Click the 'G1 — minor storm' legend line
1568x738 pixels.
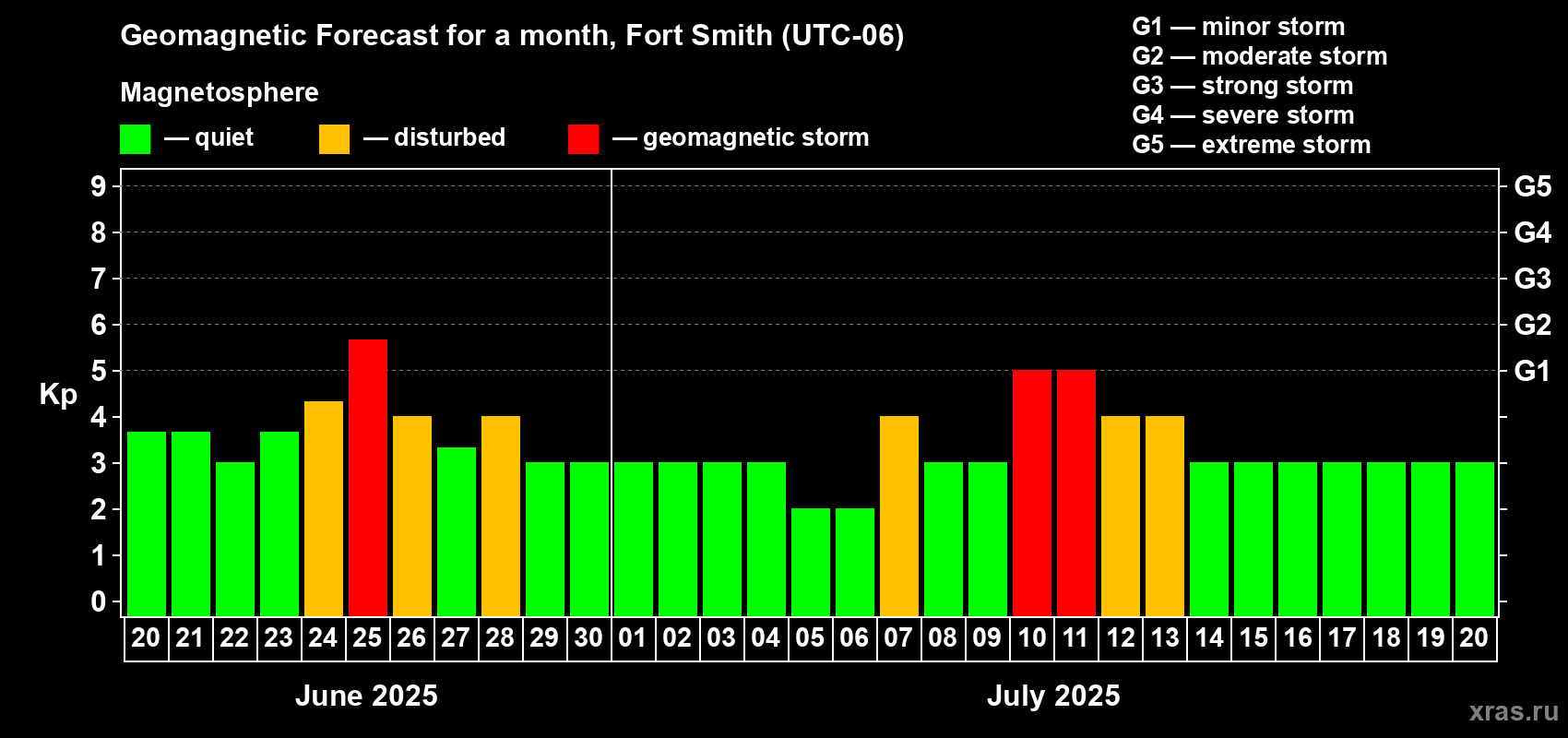tap(1239, 27)
